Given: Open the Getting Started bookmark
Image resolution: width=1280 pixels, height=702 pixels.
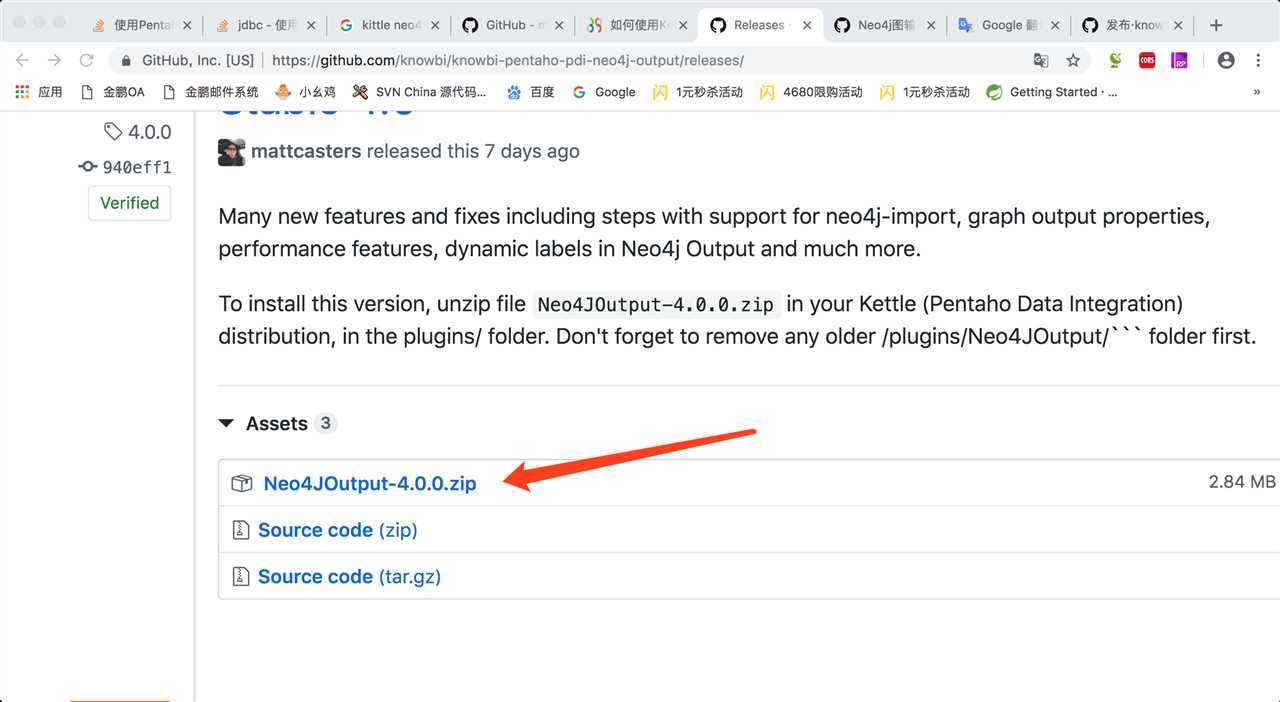Looking at the screenshot, I should pyautogui.click(x=1051, y=92).
